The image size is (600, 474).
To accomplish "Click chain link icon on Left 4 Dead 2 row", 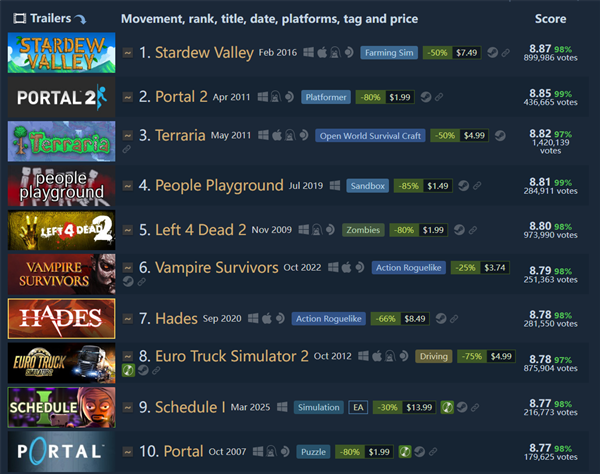I will tap(473, 230).
